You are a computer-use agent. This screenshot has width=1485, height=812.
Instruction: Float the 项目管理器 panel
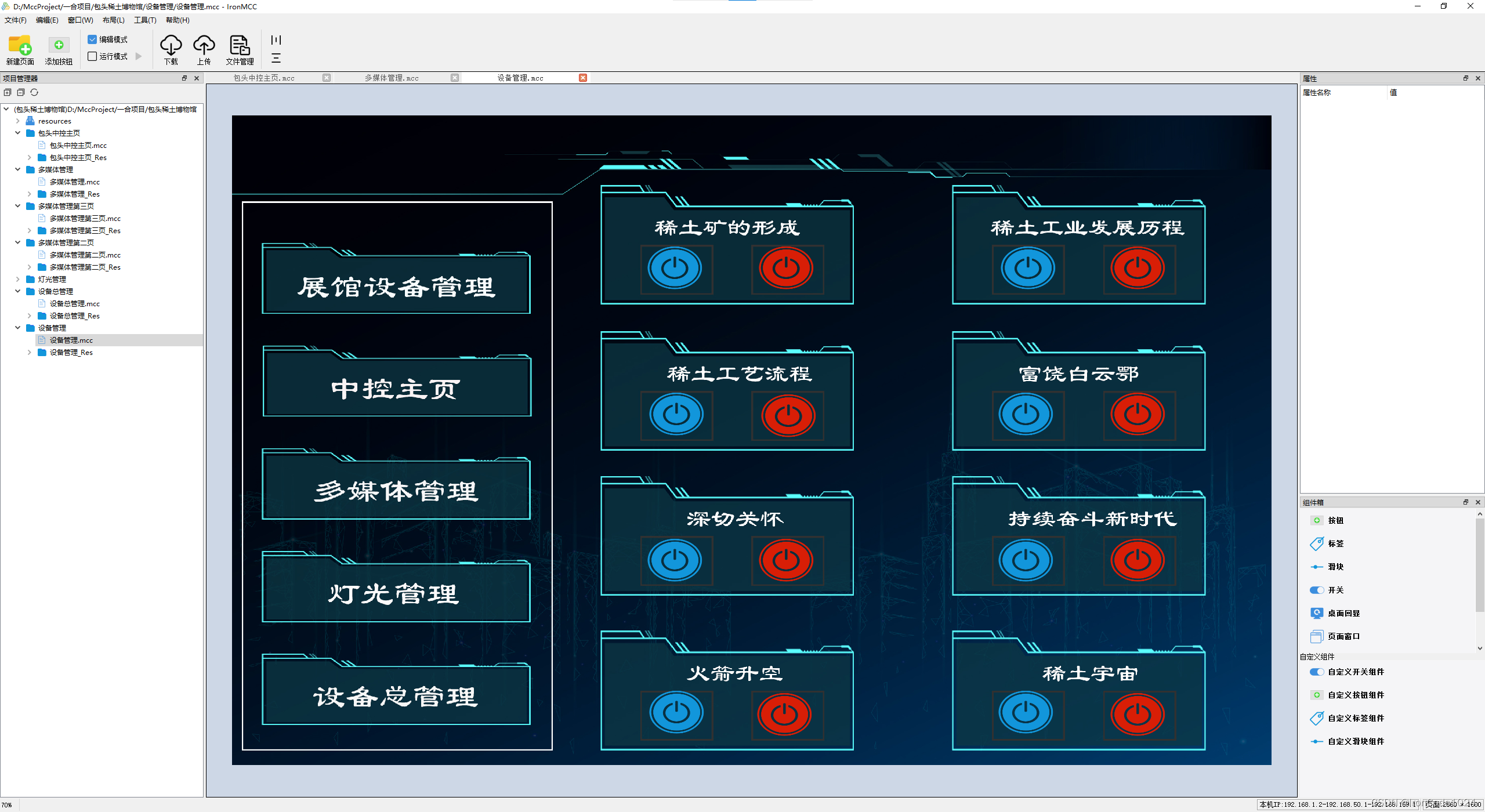click(184, 78)
